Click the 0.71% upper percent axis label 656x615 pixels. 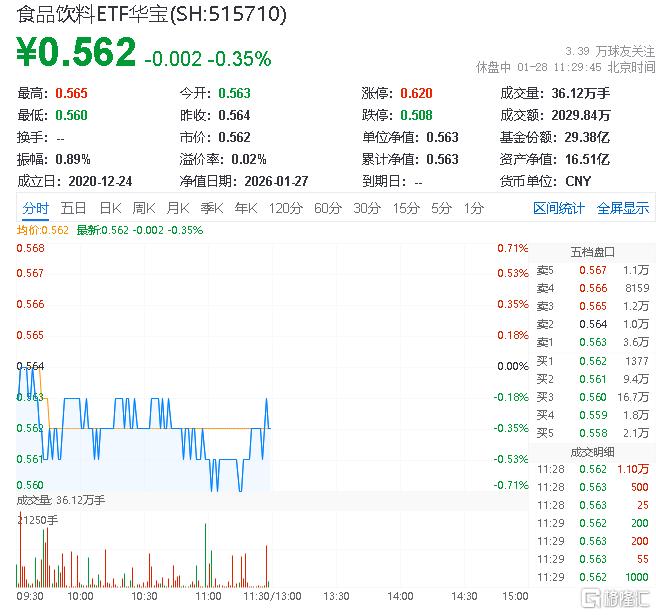[x=512, y=249]
